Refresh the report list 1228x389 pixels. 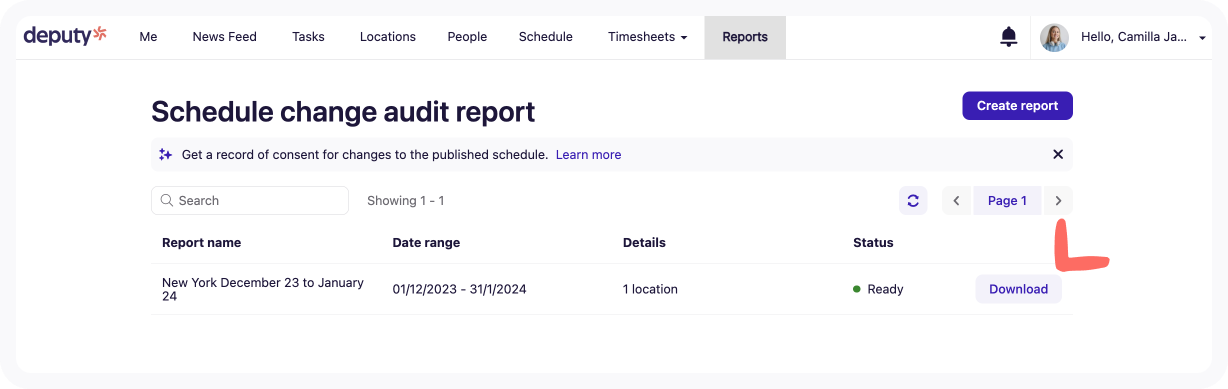(913, 200)
